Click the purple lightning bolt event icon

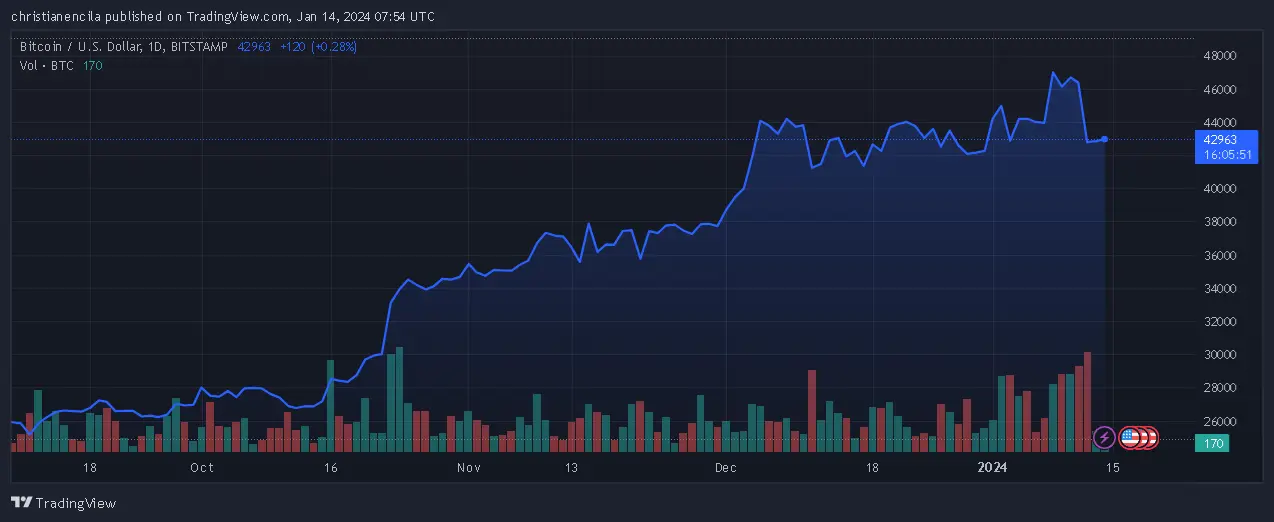click(x=1104, y=437)
